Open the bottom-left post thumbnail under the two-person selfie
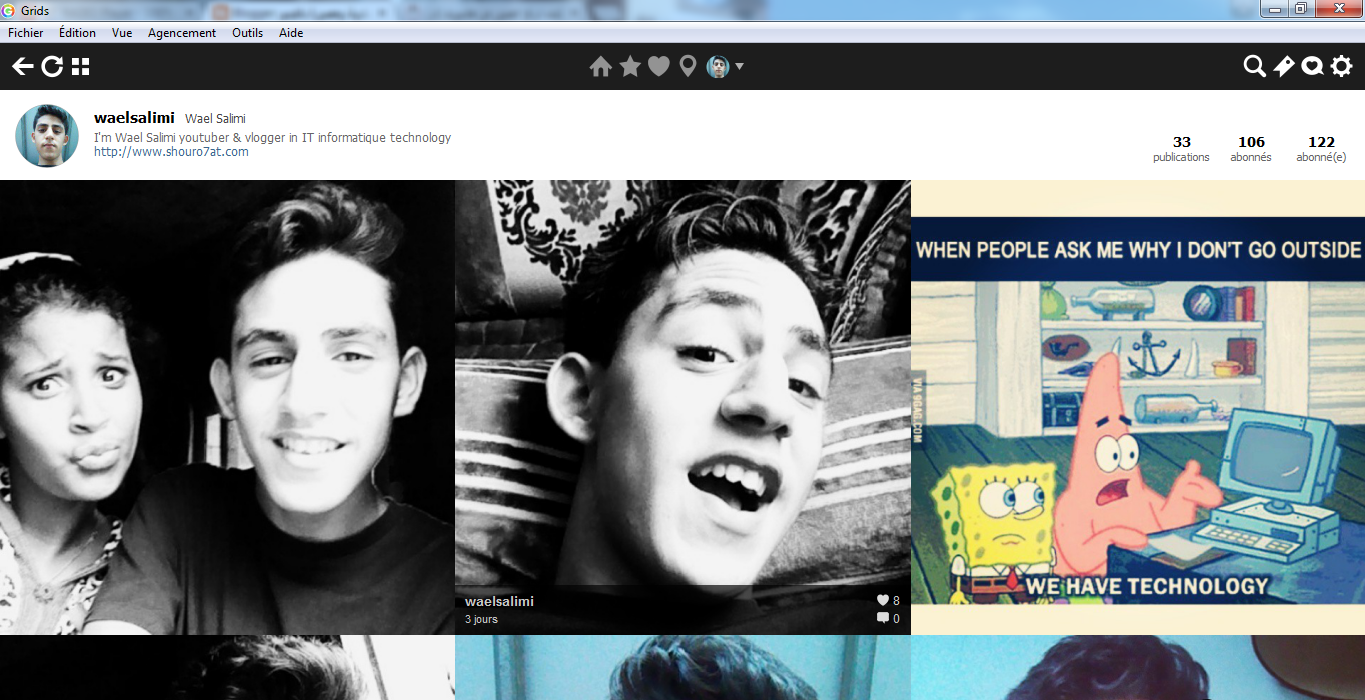Viewport: 1365px width, 700px height. click(x=227, y=668)
